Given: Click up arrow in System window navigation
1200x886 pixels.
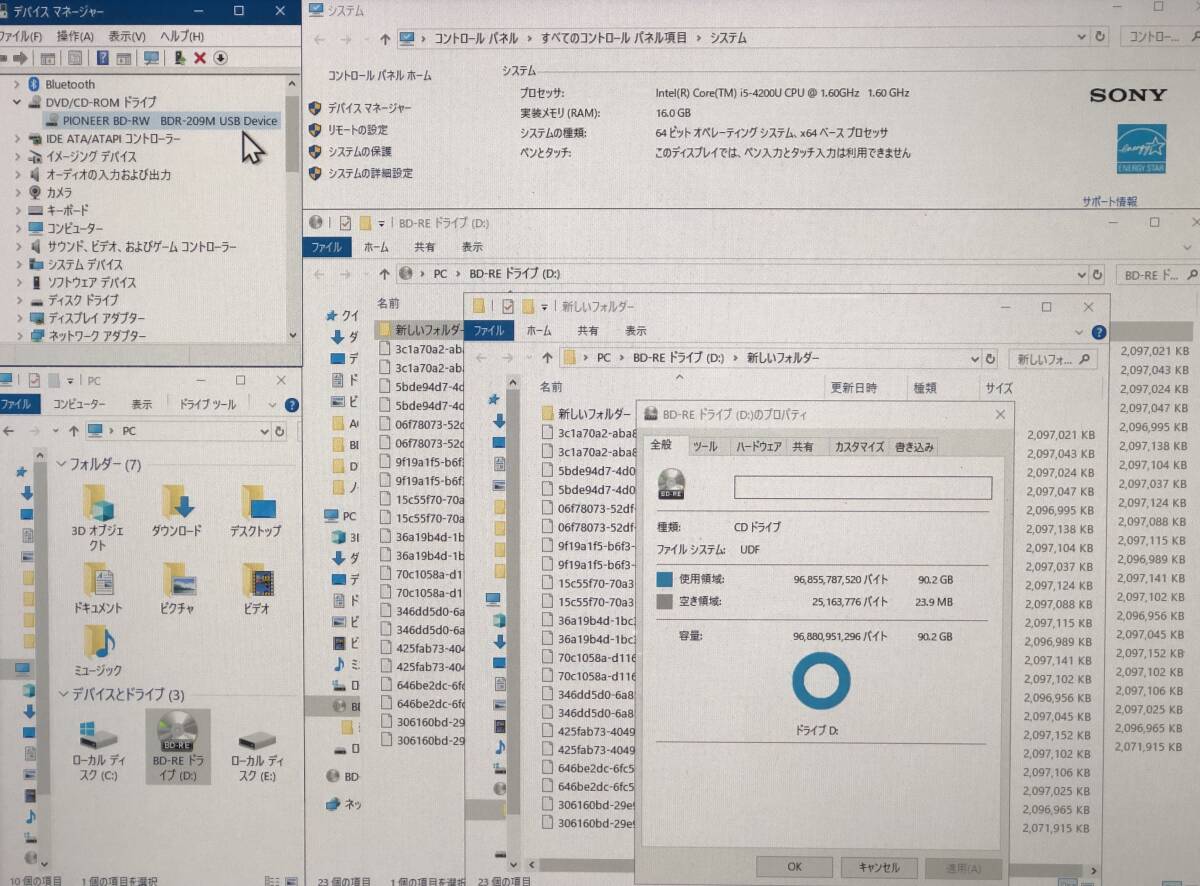Looking at the screenshot, I should pyautogui.click(x=385, y=38).
